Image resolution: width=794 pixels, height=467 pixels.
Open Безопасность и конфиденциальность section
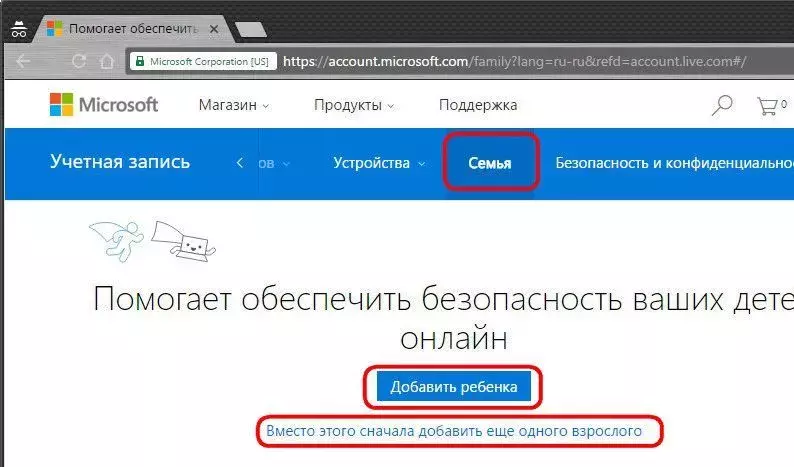coord(674,163)
